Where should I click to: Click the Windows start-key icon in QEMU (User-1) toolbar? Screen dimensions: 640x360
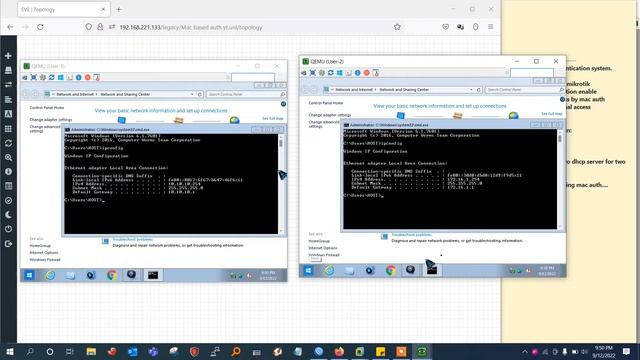(61, 77)
